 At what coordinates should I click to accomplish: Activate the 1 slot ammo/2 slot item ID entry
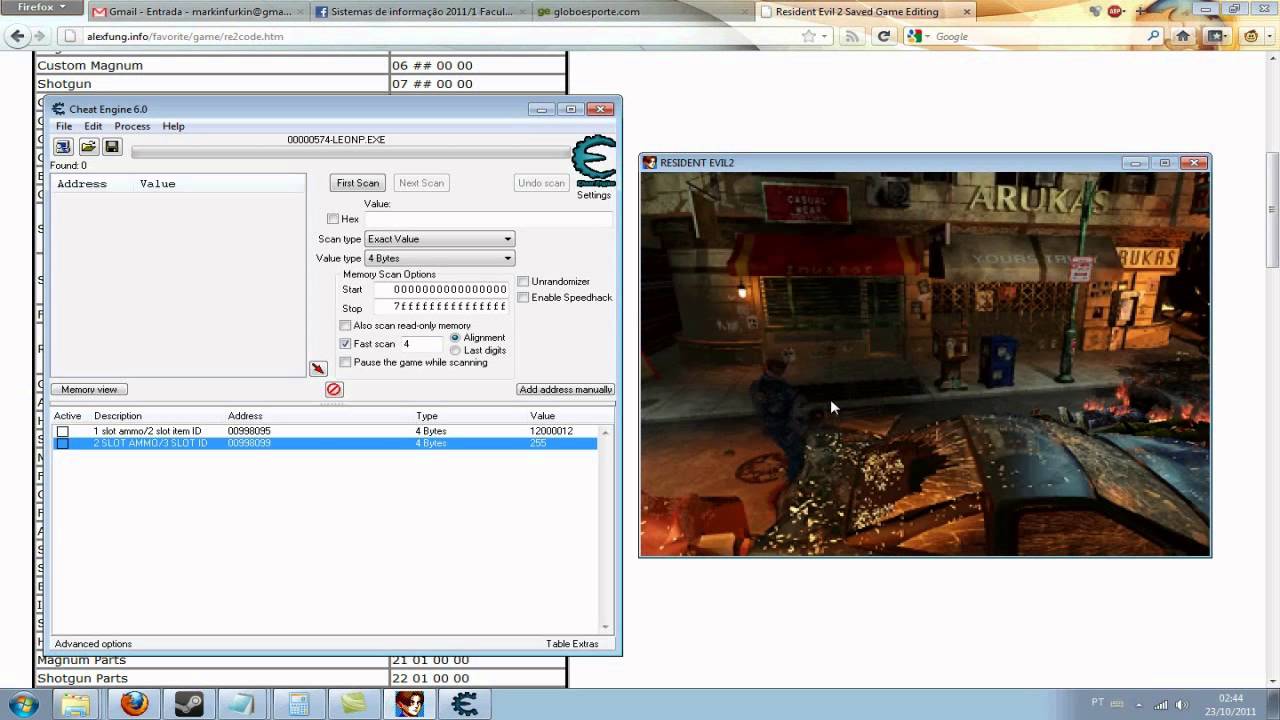[62, 432]
